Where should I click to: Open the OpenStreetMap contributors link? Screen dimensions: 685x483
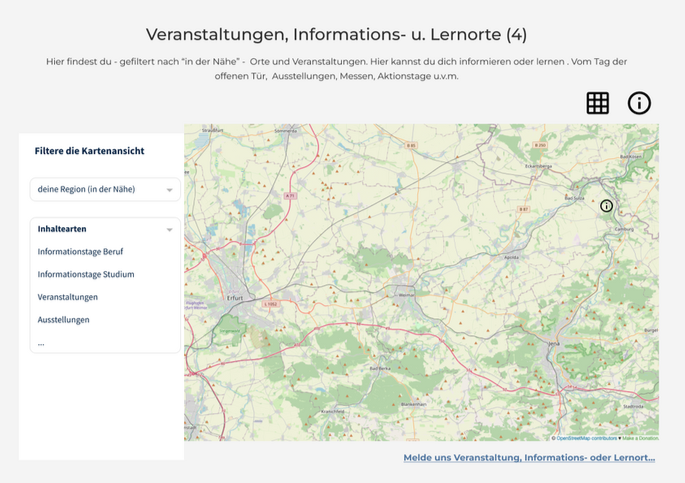click(x=587, y=438)
